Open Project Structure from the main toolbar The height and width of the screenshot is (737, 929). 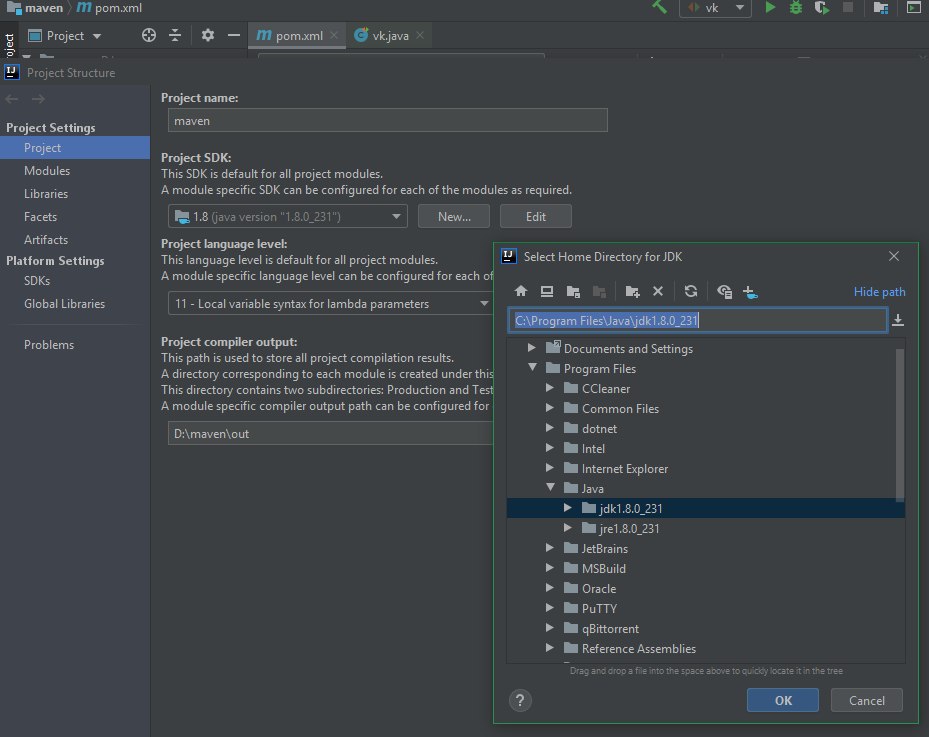click(881, 8)
